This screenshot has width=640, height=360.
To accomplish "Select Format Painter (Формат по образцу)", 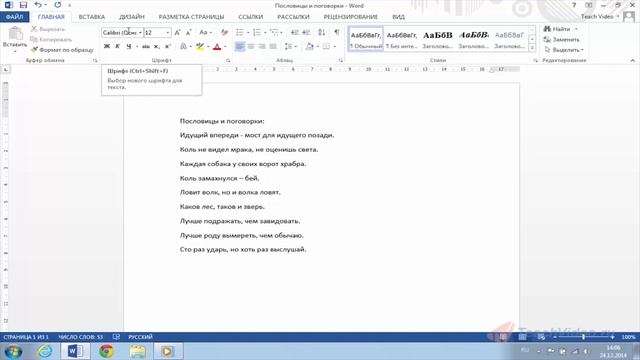I will click(62, 50).
